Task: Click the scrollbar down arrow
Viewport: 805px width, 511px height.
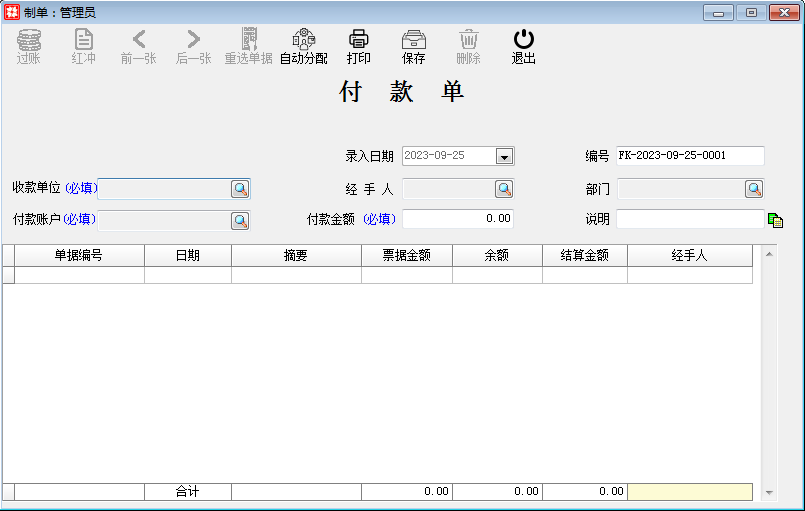Action: 769,492
